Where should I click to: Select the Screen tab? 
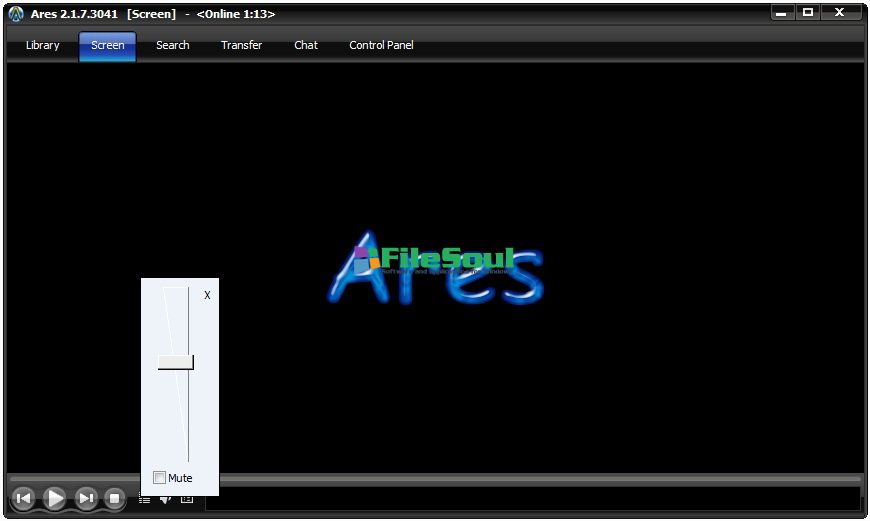point(108,45)
